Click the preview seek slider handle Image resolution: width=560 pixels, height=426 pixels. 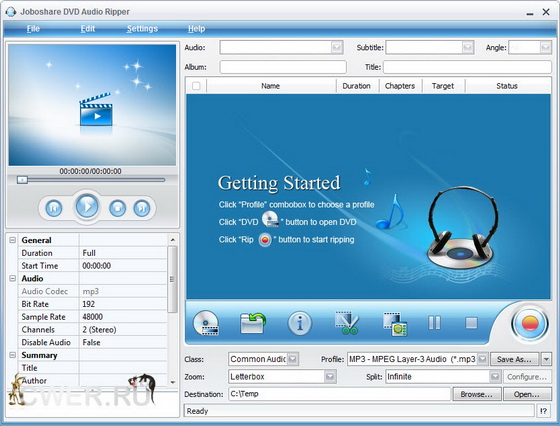tap(22, 180)
